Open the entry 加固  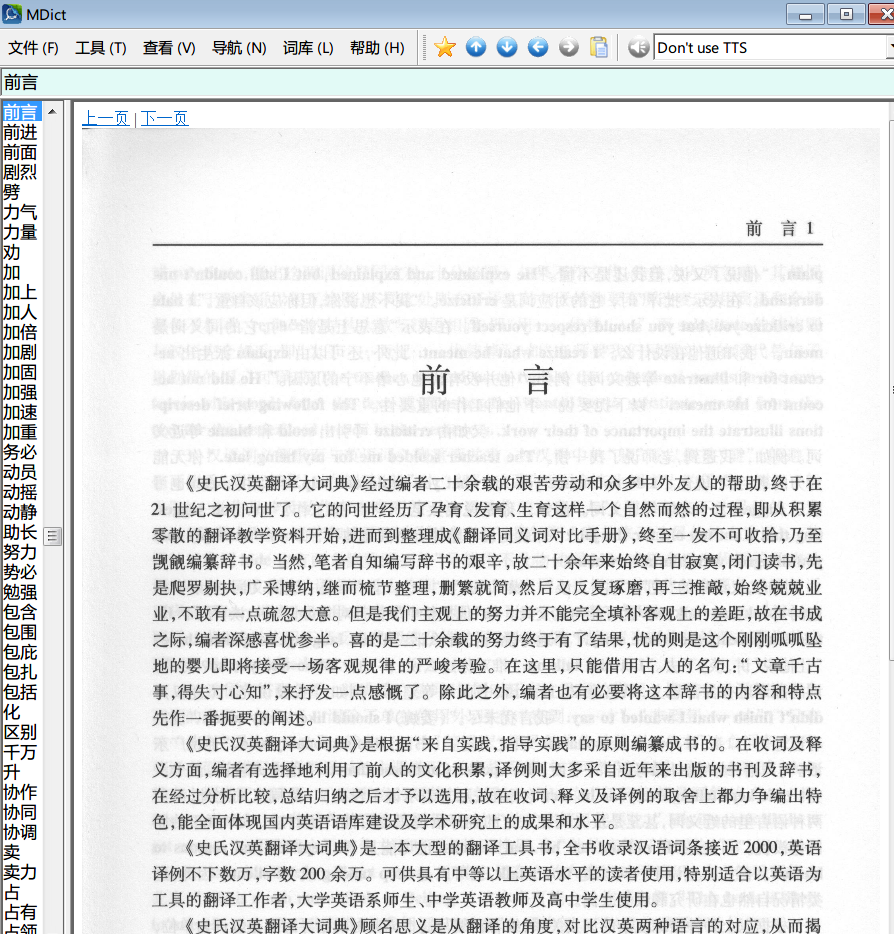[x=20, y=372]
